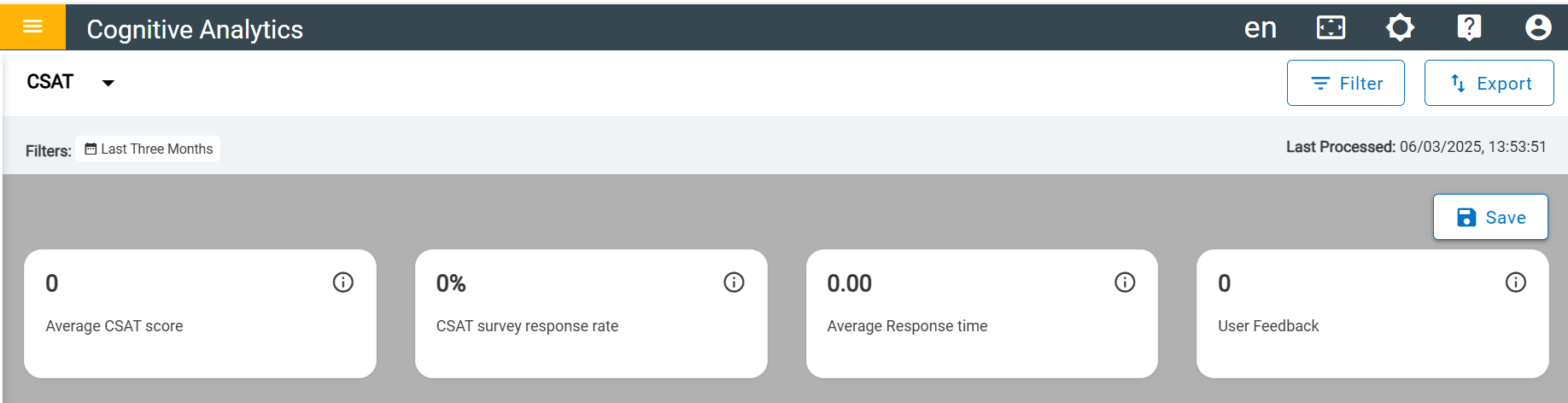The image size is (1568, 403).
Task: Open the Filter options
Action: 1345,83
